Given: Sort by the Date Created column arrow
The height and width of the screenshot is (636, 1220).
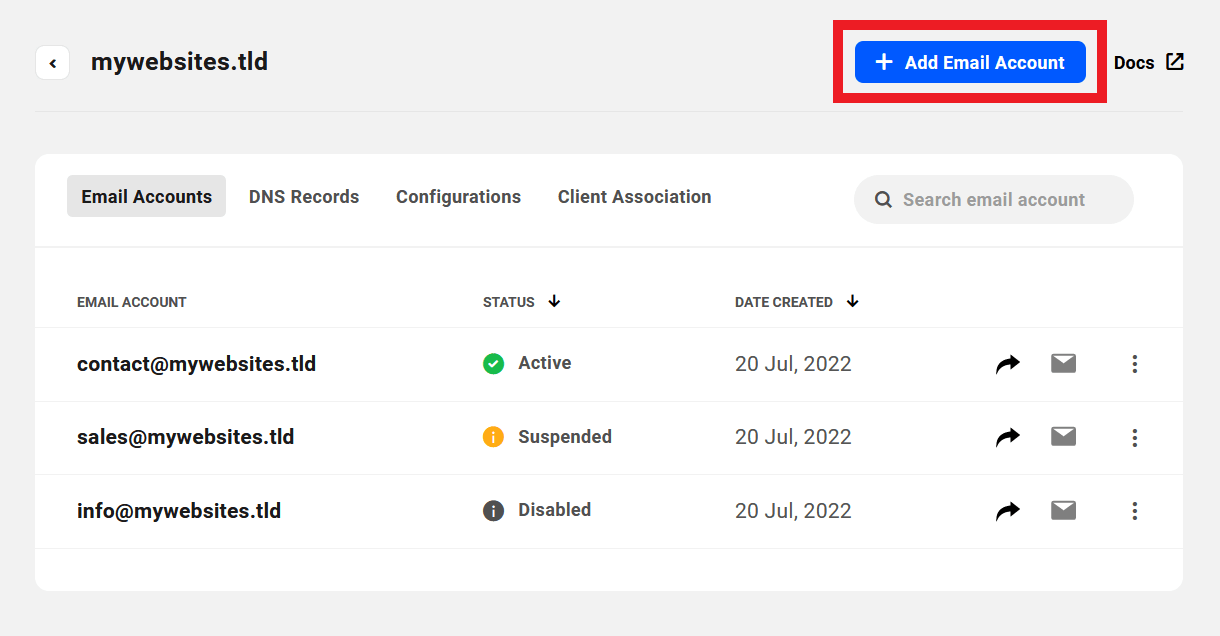Looking at the screenshot, I should click(852, 301).
